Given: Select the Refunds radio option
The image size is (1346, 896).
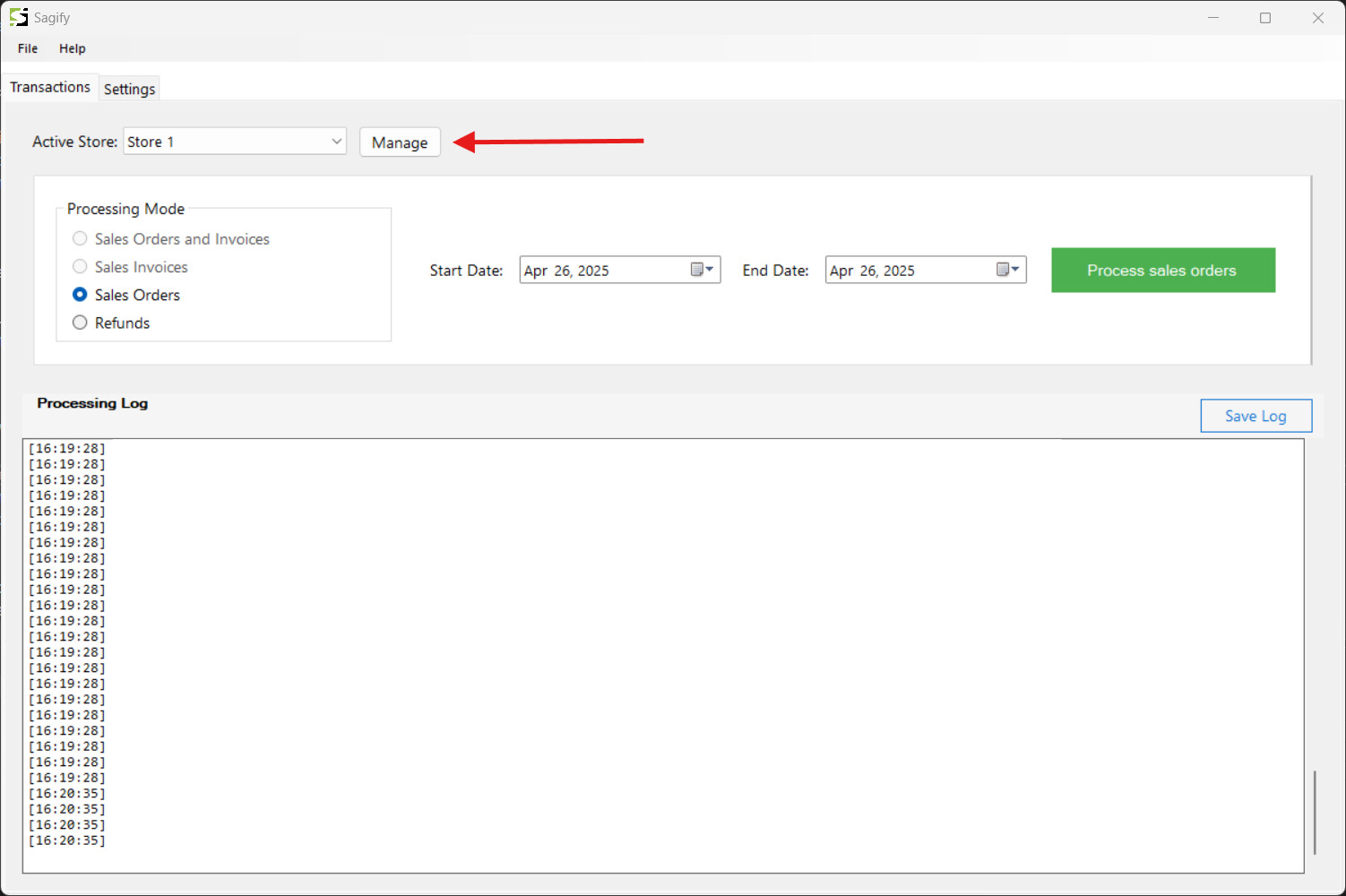Looking at the screenshot, I should pos(111,323).
